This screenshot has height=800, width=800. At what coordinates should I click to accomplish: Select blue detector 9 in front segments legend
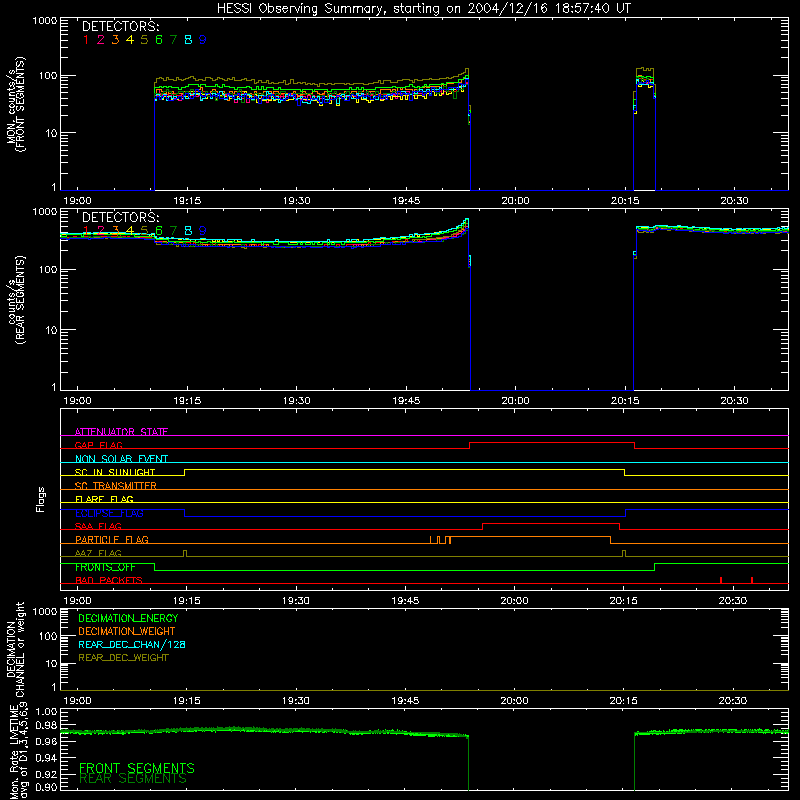pyautogui.click(x=203, y=40)
